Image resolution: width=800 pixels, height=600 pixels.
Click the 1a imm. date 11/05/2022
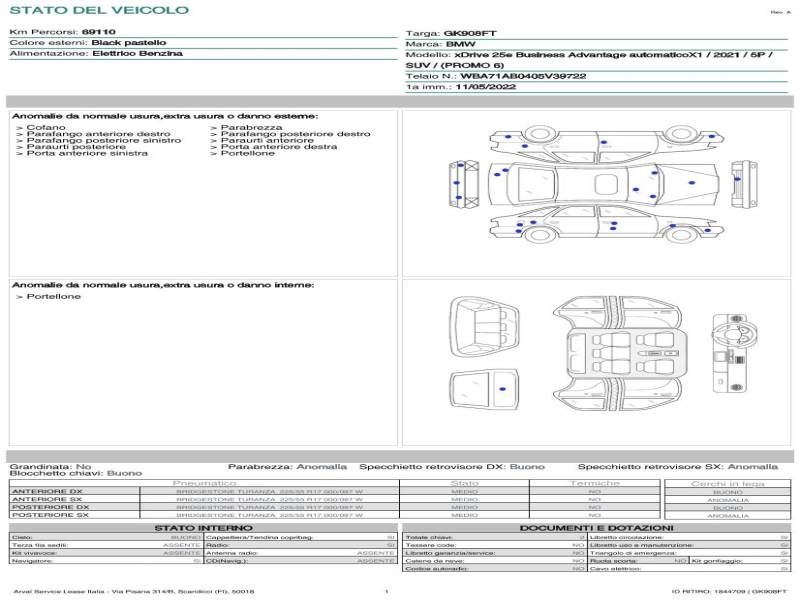pyautogui.click(x=486, y=87)
